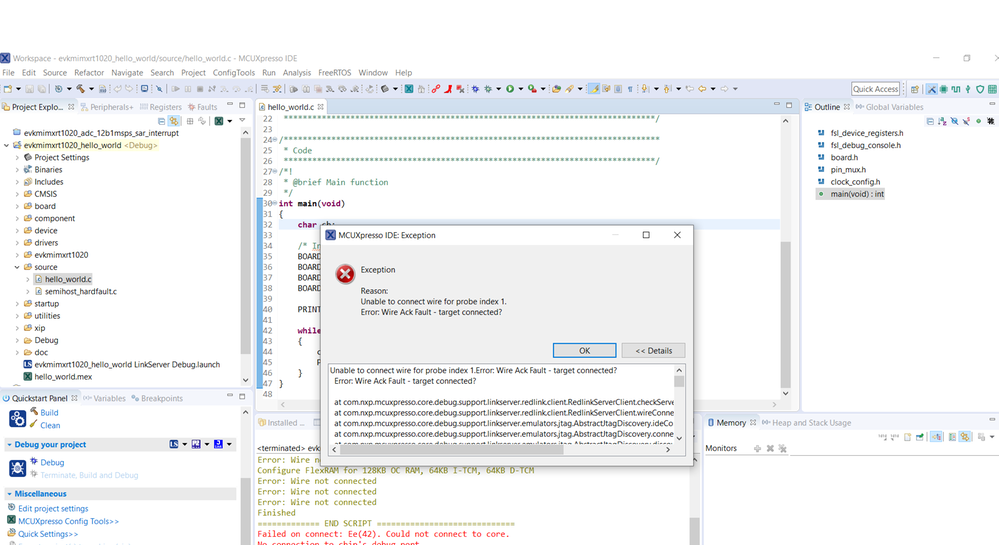Click the Clean link in Quickstart Panel
999x545 pixels.
[x=50, y=425]
